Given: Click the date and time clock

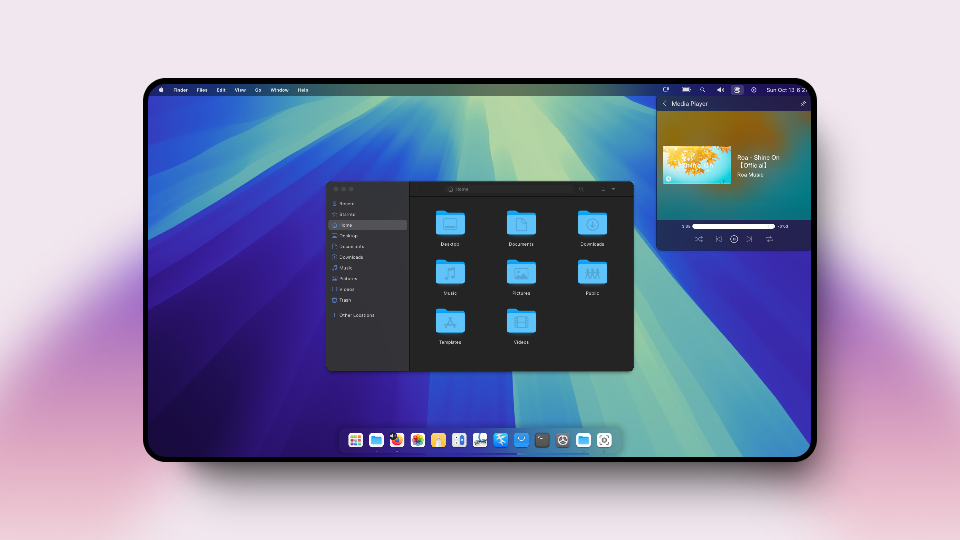Looking at the screenshot, I should (787, 90).
